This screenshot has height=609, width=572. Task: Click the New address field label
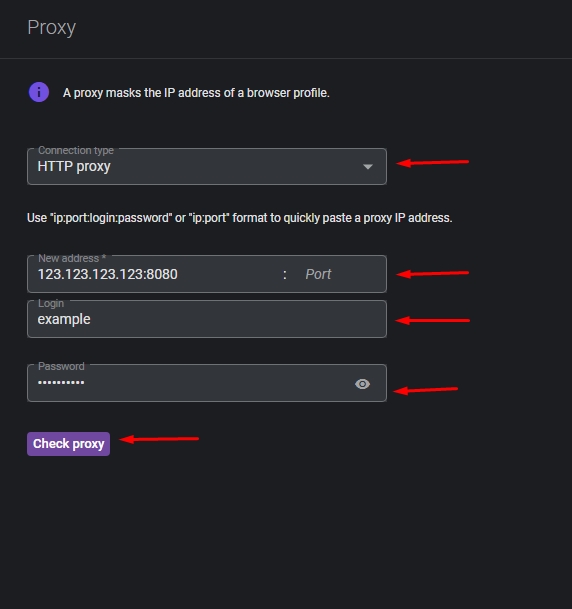point(72,258)
